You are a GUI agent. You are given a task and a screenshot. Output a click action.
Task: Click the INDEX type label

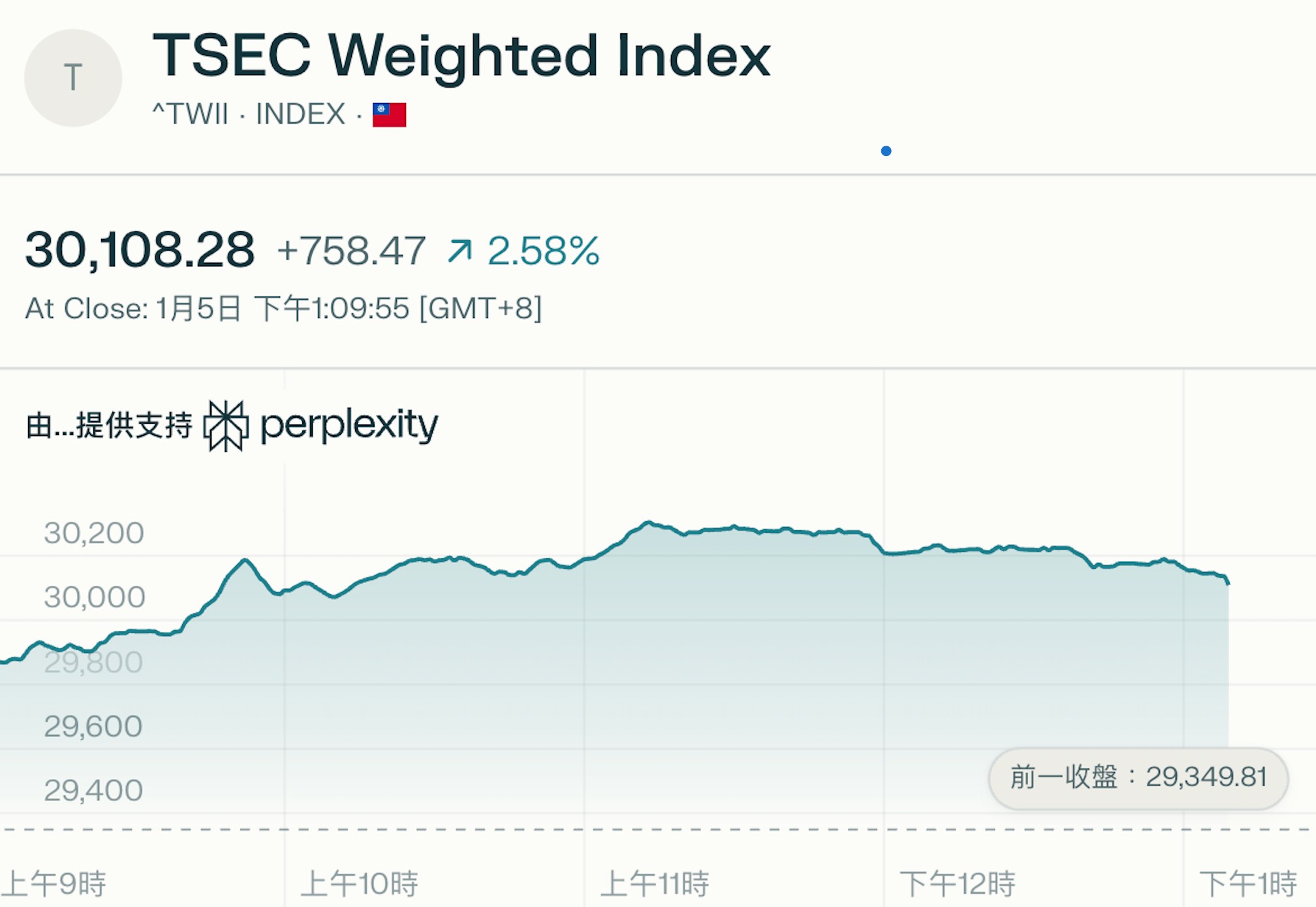point(300,114)
